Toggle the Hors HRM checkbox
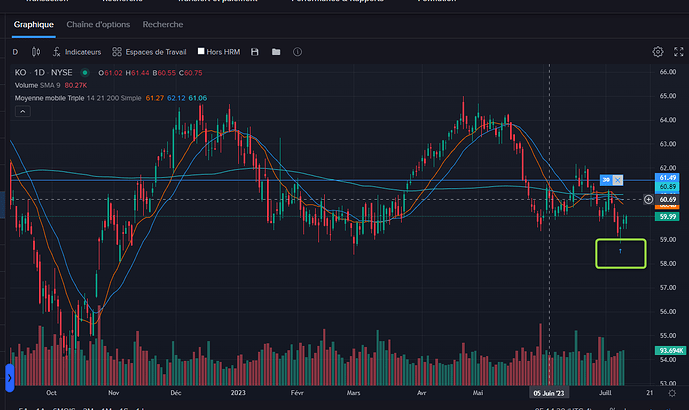Image resolution: width=689 pixels, height=410 pixels. (x=201, y=51)
